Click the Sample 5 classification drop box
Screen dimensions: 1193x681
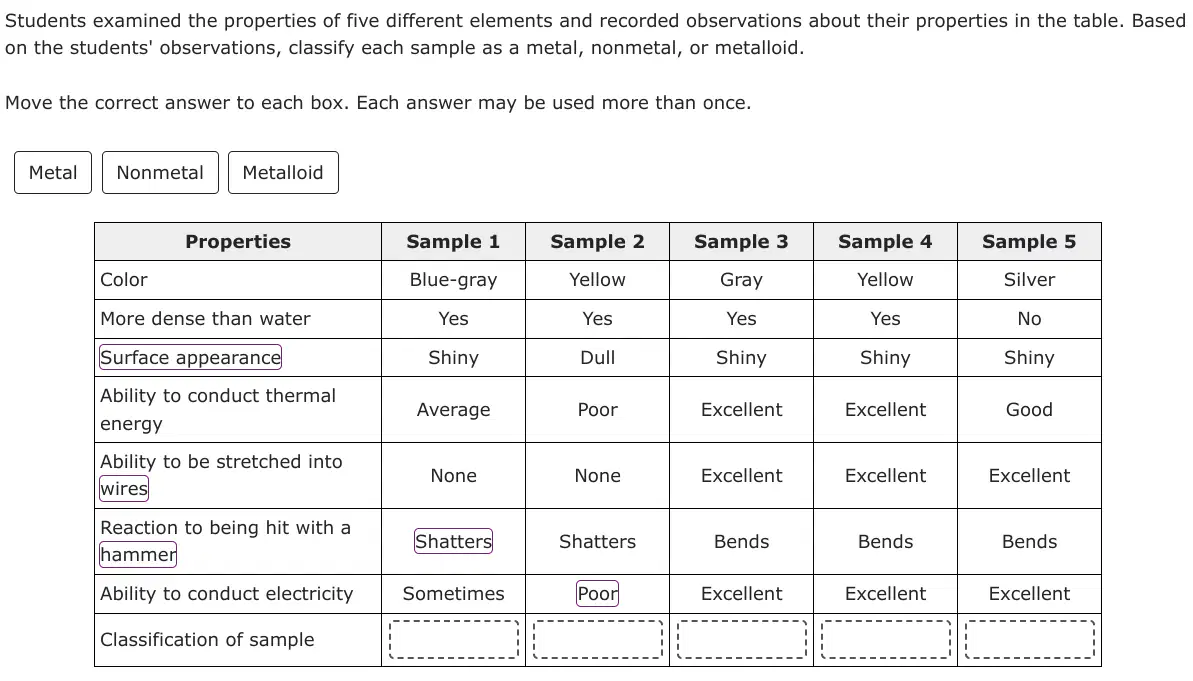(x=1029, y=640)
